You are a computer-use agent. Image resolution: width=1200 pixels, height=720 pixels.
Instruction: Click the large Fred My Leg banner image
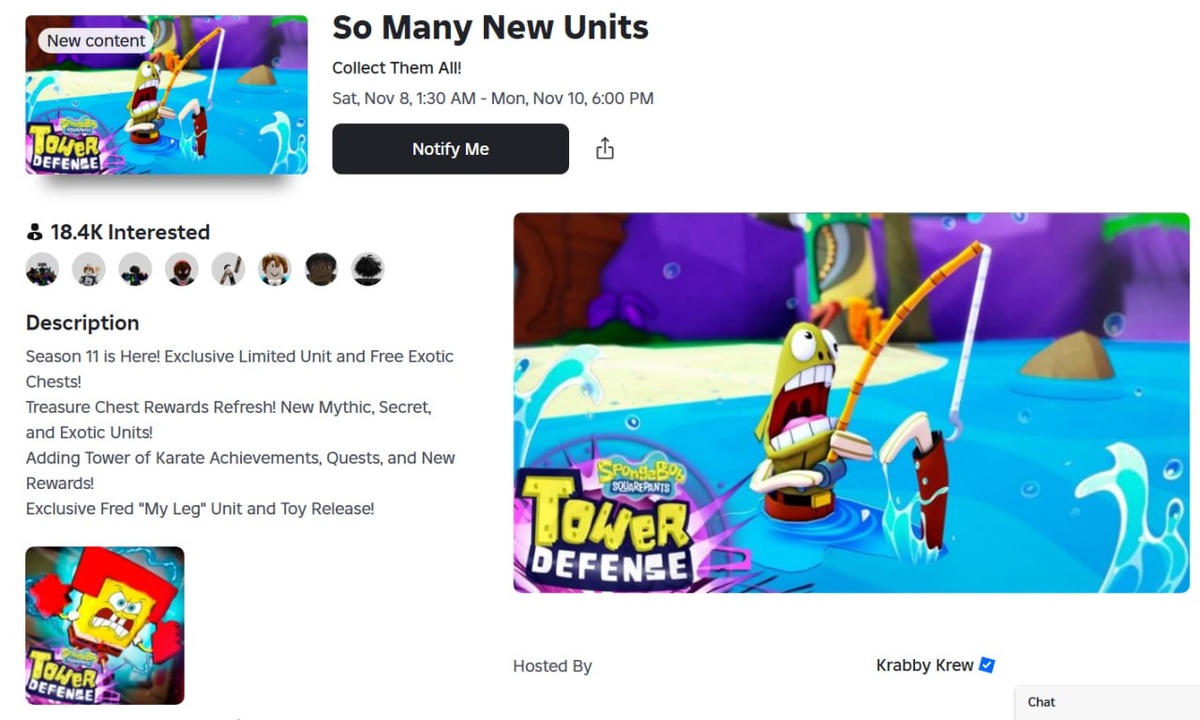(851, 402)
